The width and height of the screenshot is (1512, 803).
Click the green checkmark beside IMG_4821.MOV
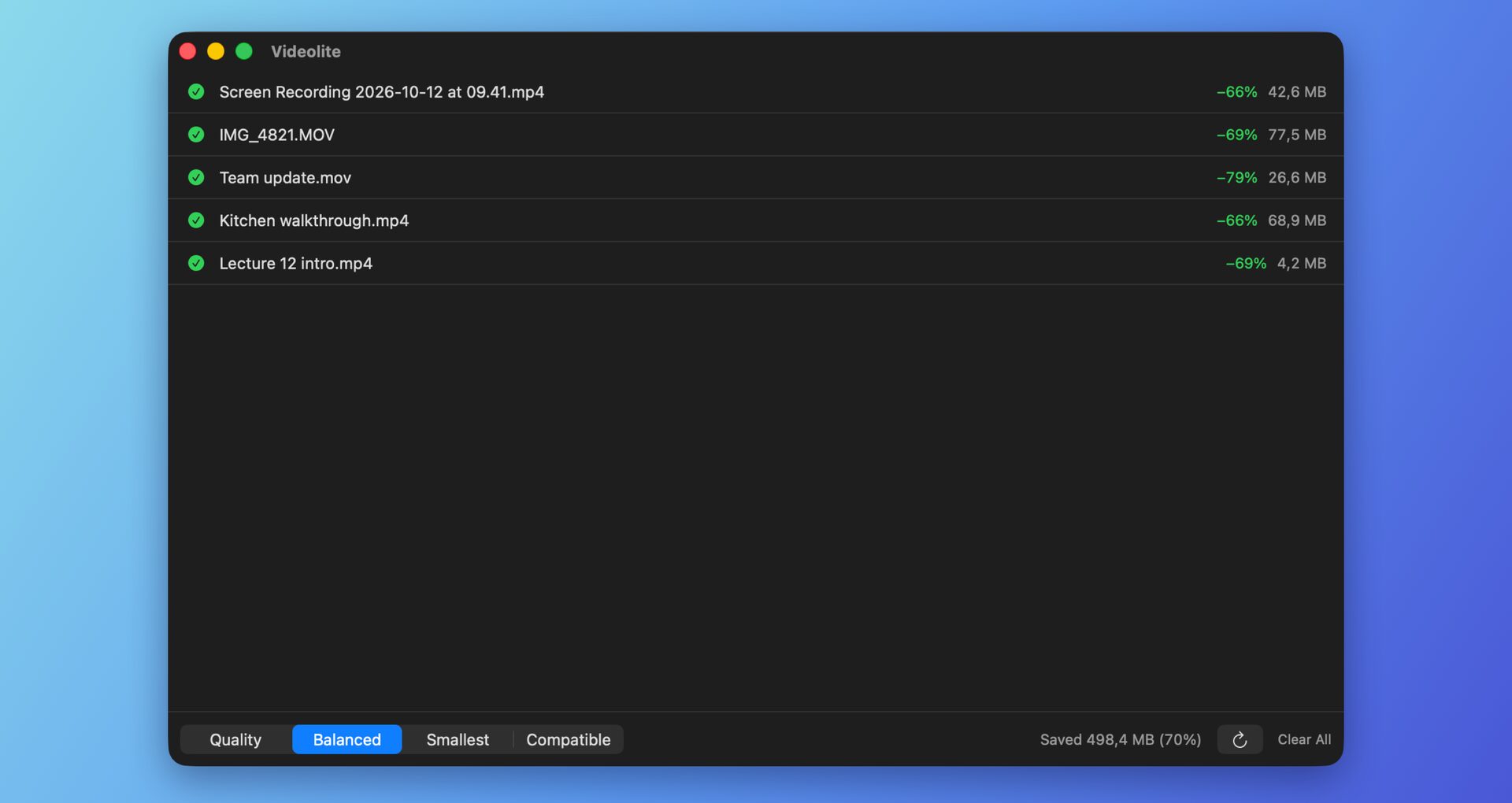pos(196,135)
